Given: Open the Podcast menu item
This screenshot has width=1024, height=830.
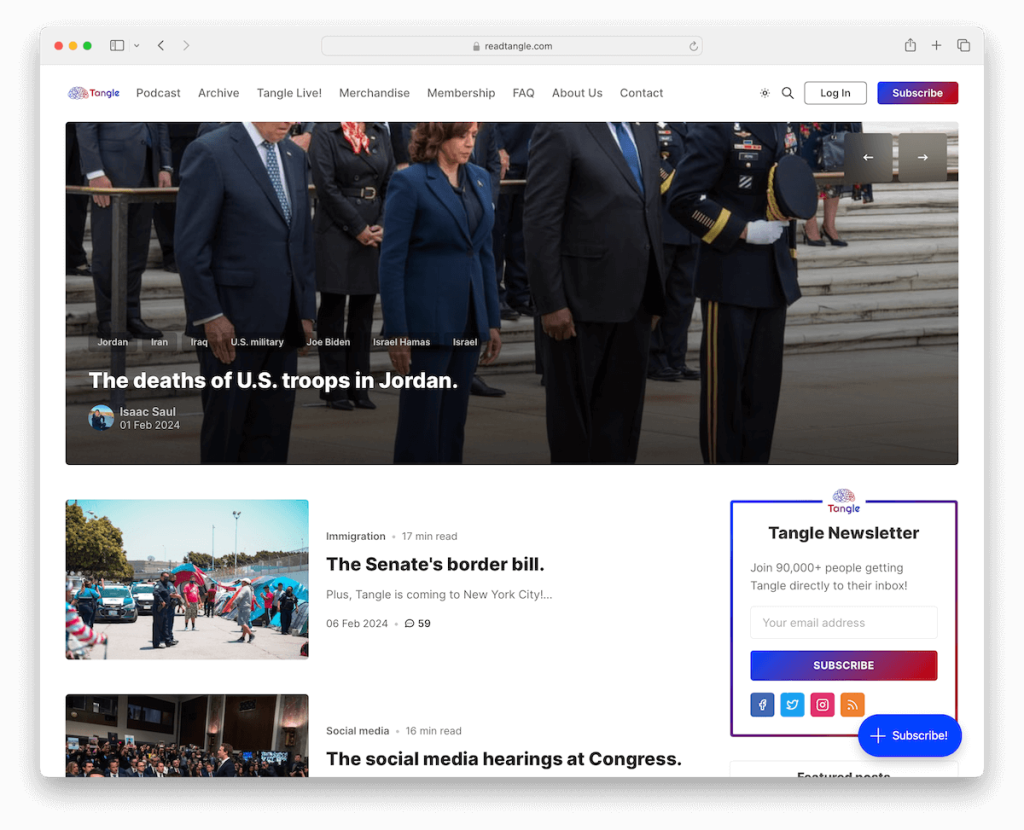Looking at the screenshot, I should [x=158, y=93].
